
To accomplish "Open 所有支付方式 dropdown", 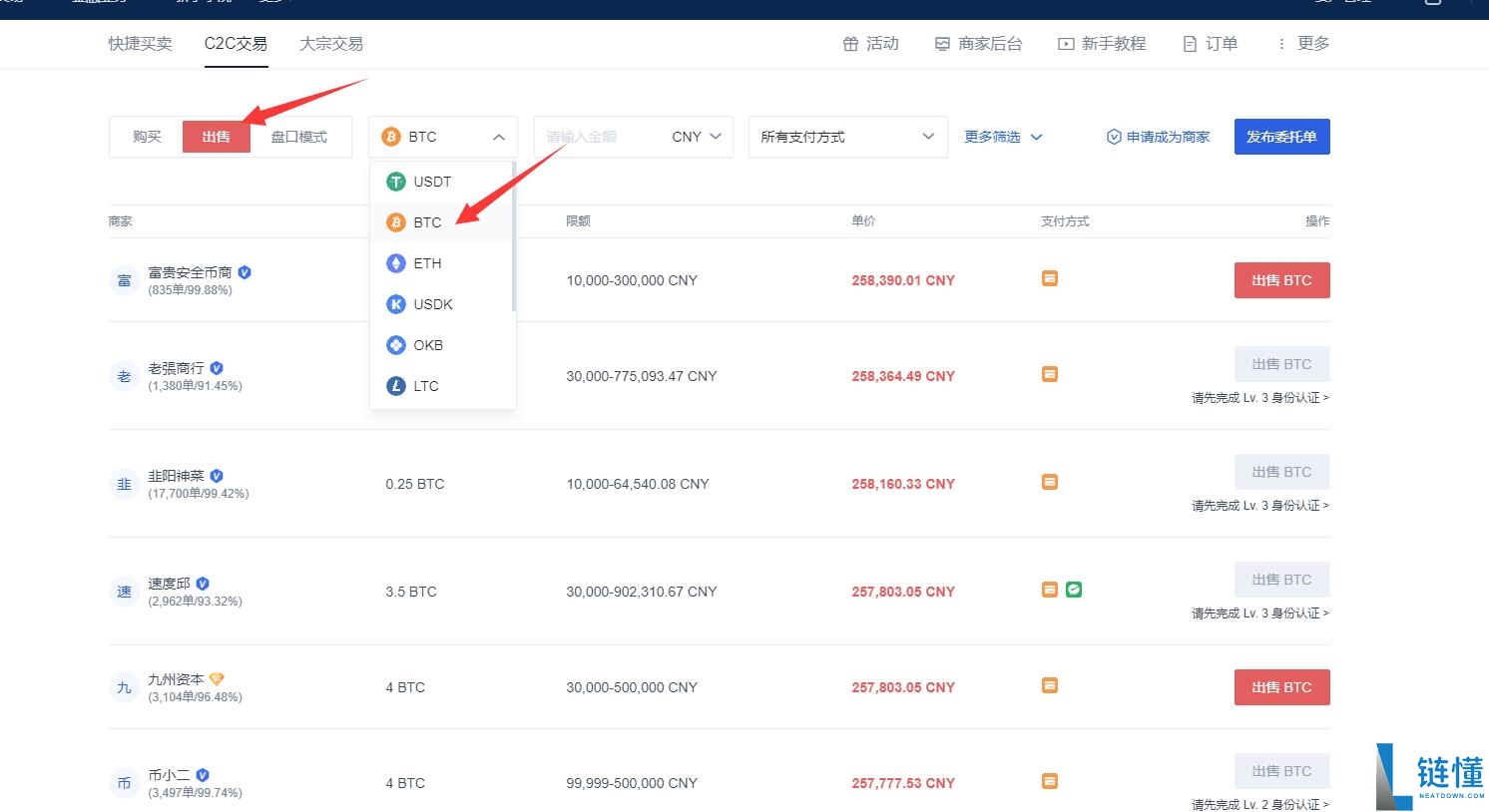I will 847,137.
